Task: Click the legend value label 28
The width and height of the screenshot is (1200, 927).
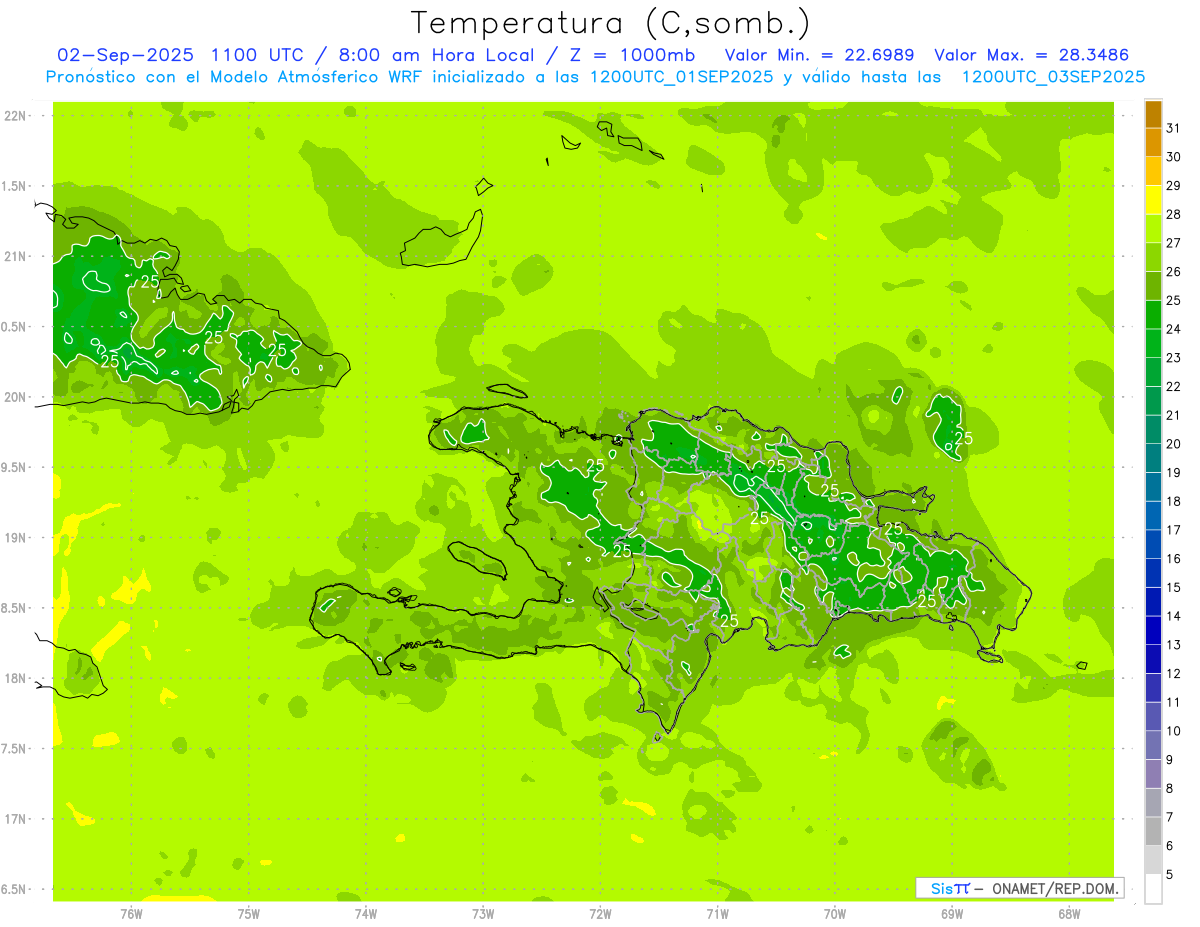Action: tap(1174, 214)
